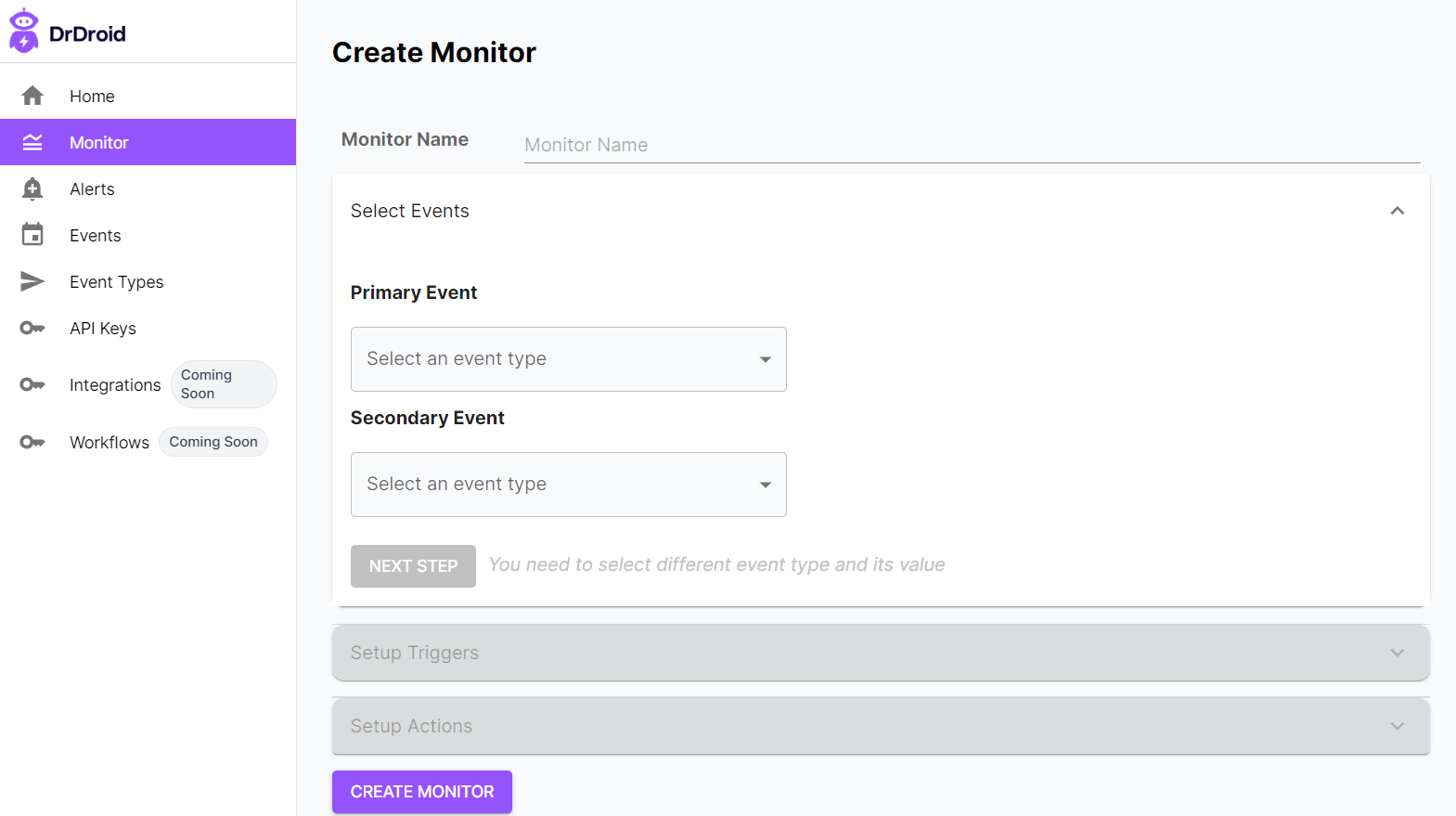Click the Event Types paper-plane icon
The height and width of the screenshot is (816, 1456).
coord(32,281)
